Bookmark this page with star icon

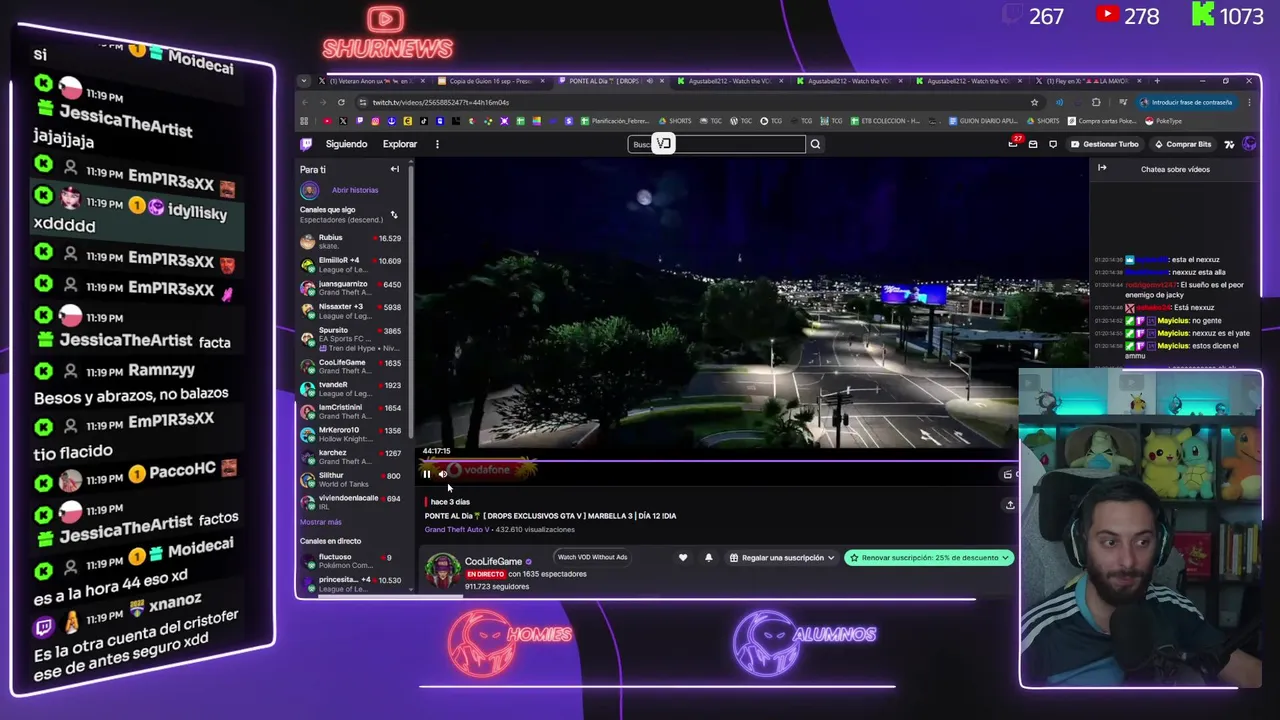pyautogui.click(x=1034, y=102)
